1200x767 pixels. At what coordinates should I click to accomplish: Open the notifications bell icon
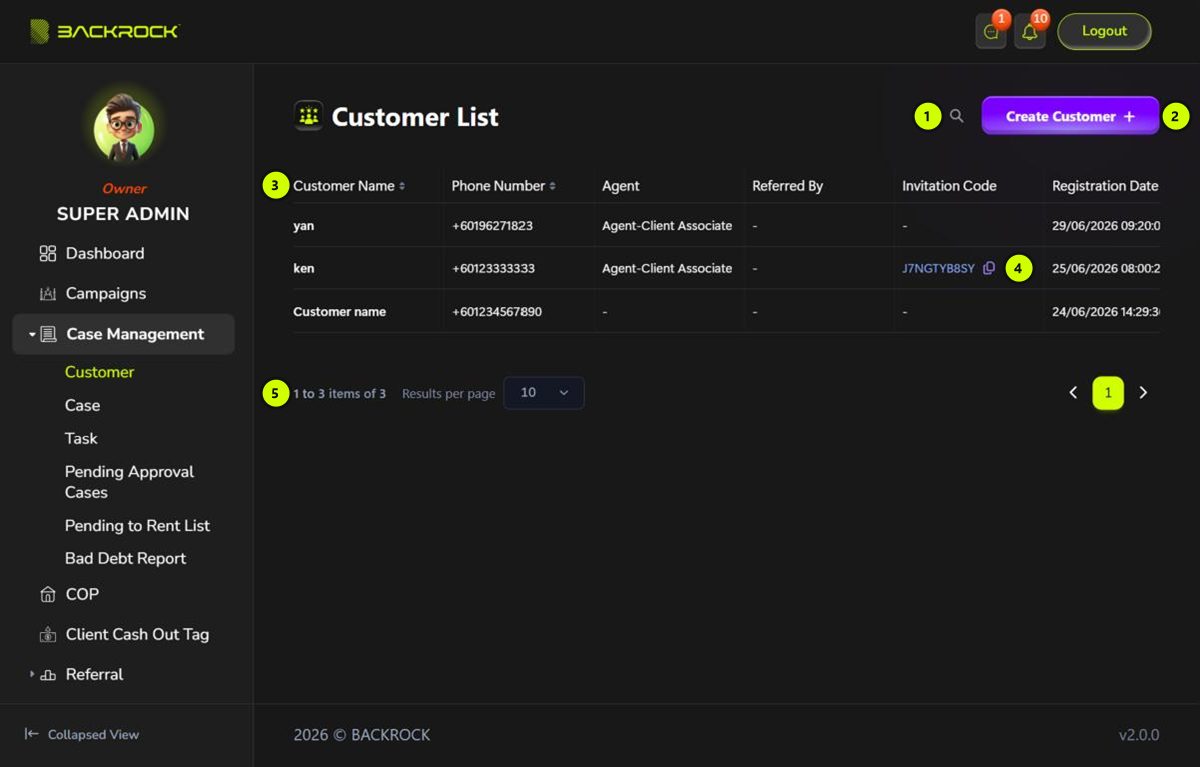click(1030, 32)
